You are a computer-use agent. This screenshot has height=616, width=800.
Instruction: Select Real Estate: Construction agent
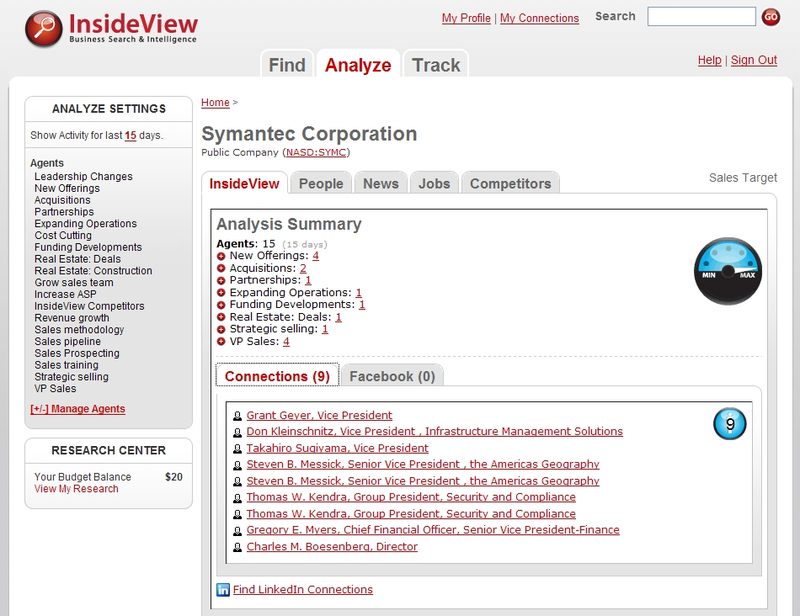coord(93,271)
